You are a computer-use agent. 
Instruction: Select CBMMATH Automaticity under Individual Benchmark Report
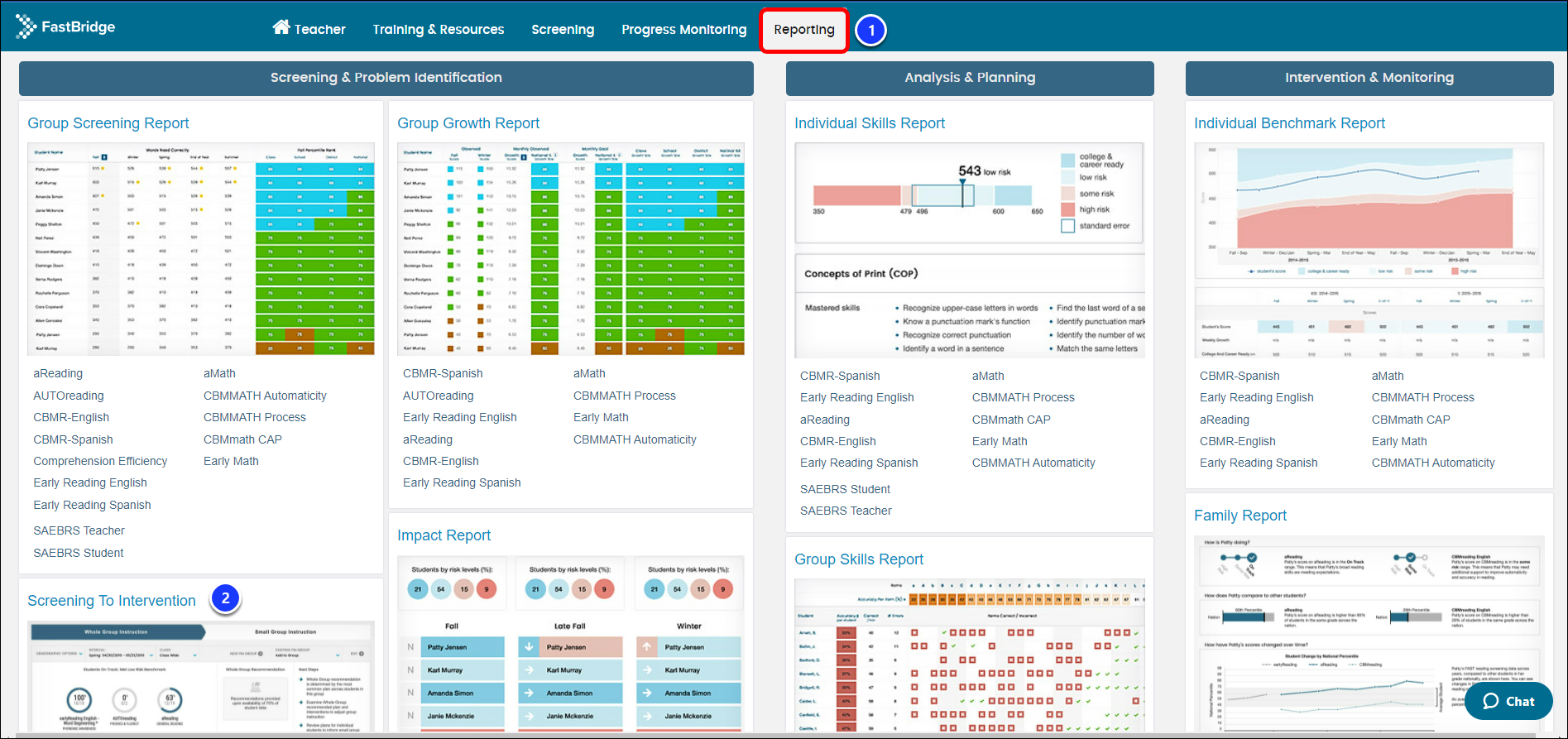pos(1433,463)
